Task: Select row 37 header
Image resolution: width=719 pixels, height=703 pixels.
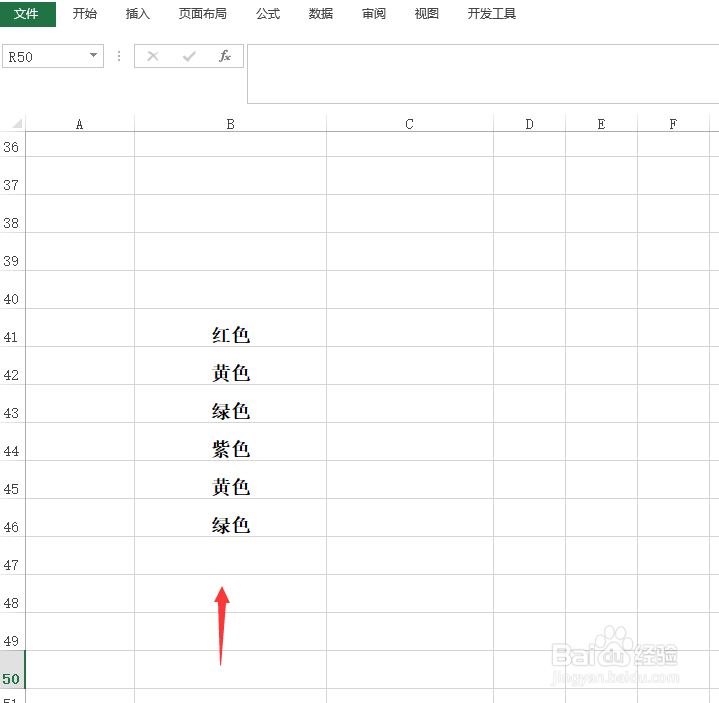Action: pyautogui.click(x=12, y=176)
